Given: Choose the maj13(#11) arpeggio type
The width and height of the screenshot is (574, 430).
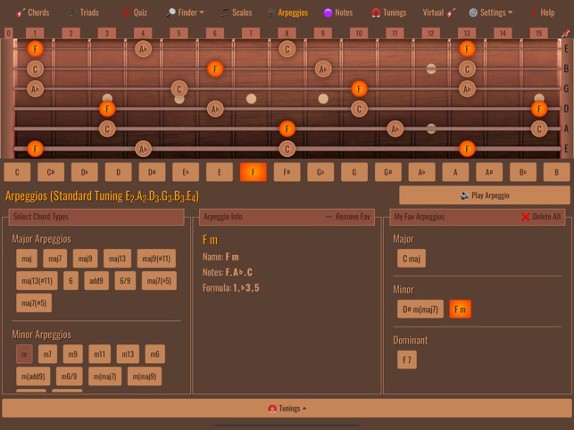Looking at the screenshot, I should click(x=37, y=281).
